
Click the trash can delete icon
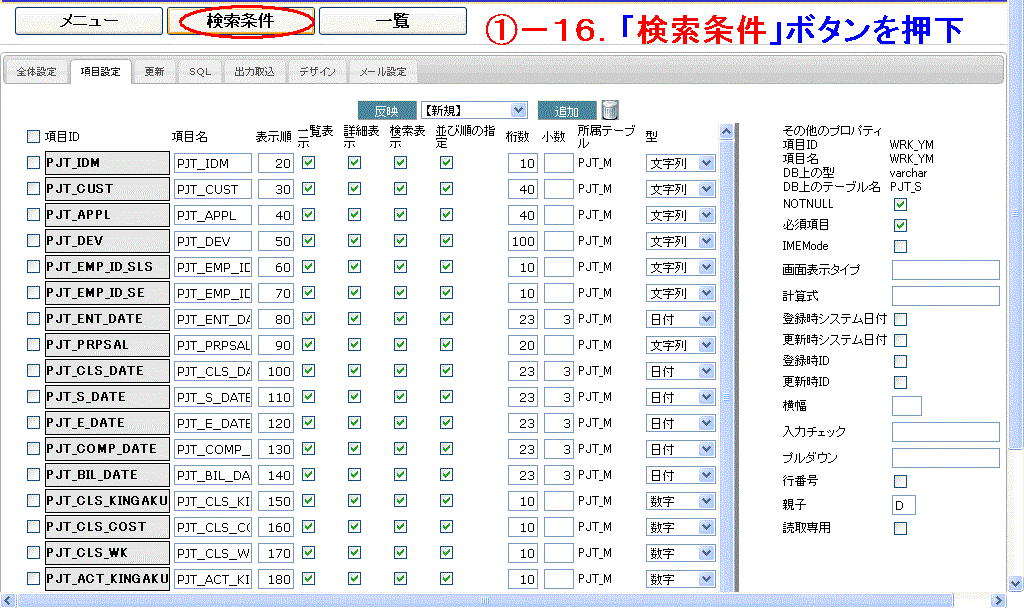pyautogui.click(x=610, y=110)
